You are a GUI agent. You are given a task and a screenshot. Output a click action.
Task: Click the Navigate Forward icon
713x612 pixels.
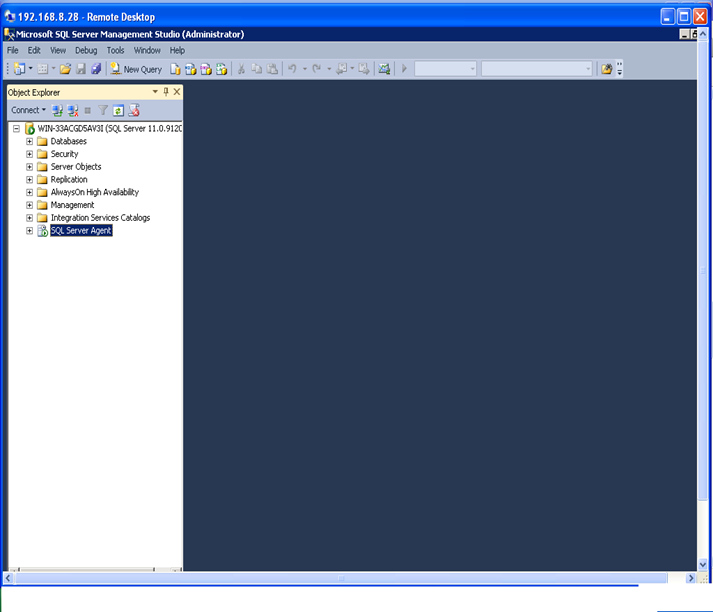(x=364, y=69)
